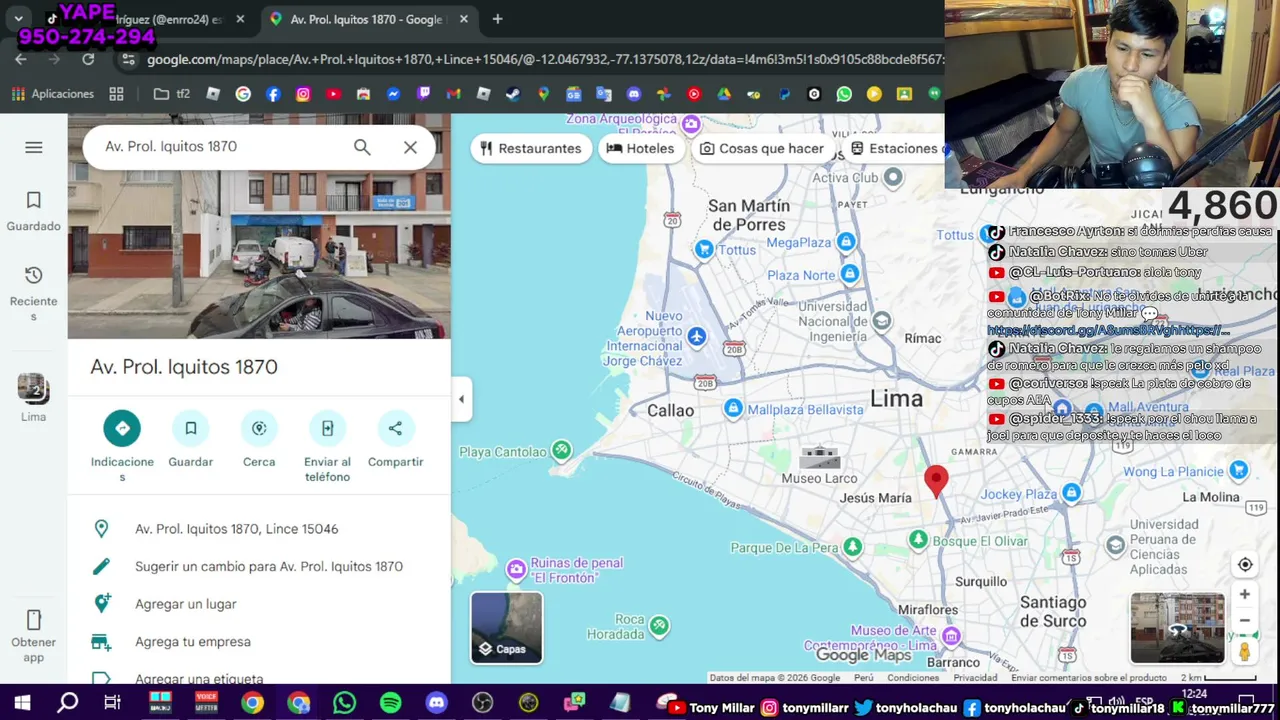This screenshot has height=720, width=1280.
Task: Open the Messenger bookmark icon
Action: pos(393,94)
